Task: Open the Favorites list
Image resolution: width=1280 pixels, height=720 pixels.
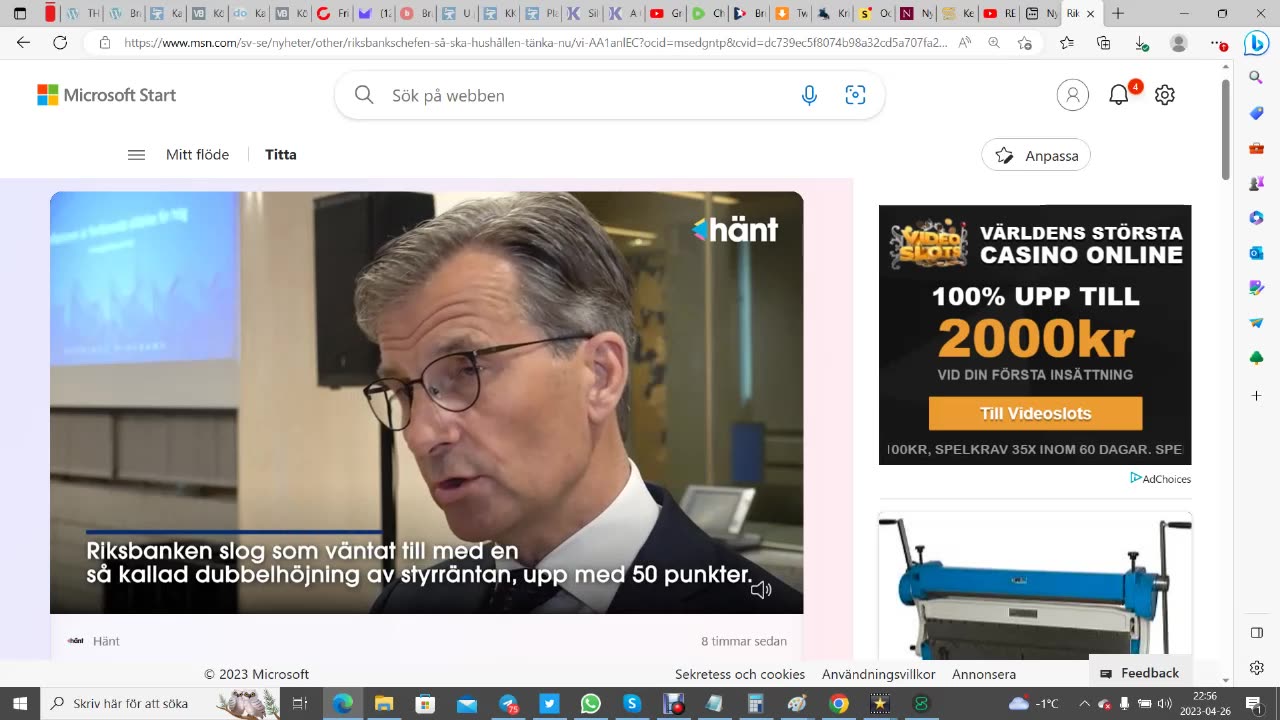Action: click(1067, 43)
